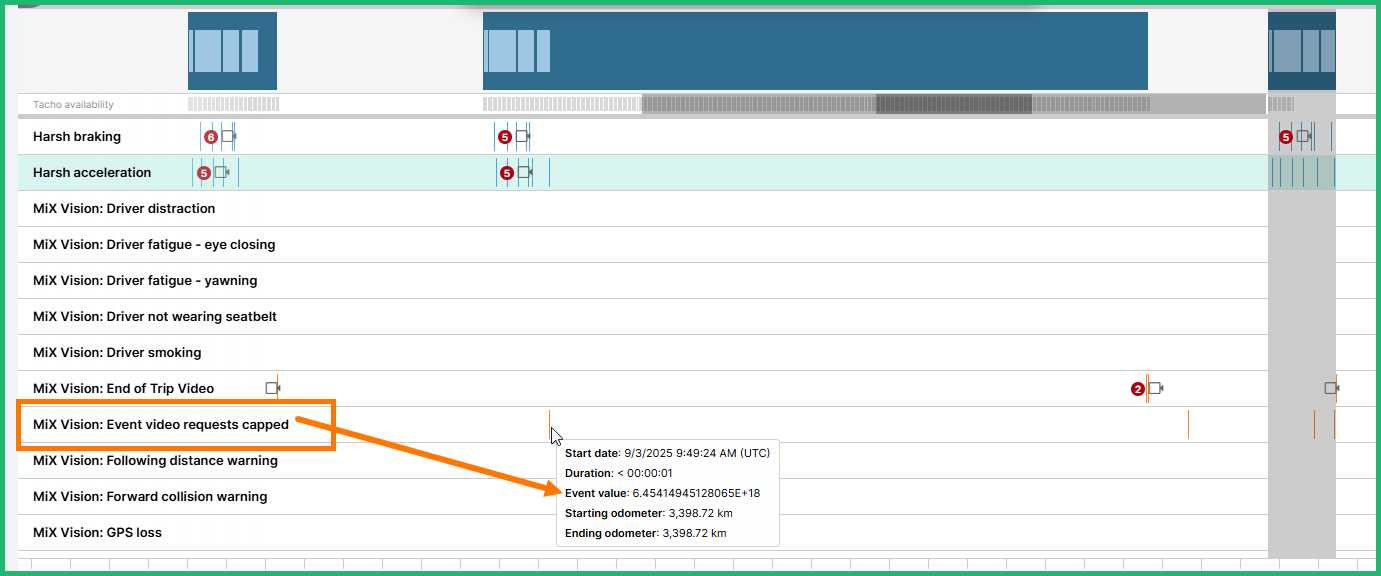Select MiX Vision: Driver fatigue - yawning row
The width and height of the screenshot is (1381, 576).
145,280
